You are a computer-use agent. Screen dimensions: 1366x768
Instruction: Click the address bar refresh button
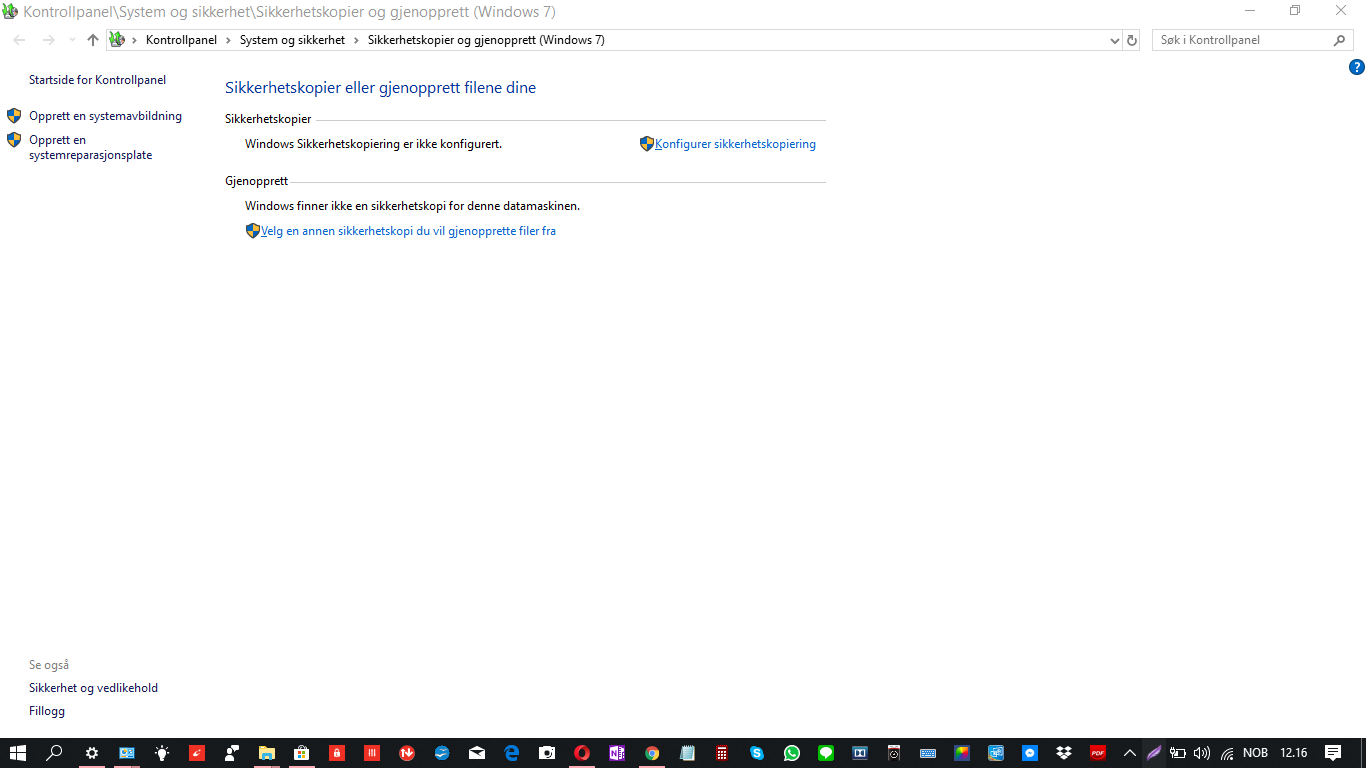[x=1132, y=40]
